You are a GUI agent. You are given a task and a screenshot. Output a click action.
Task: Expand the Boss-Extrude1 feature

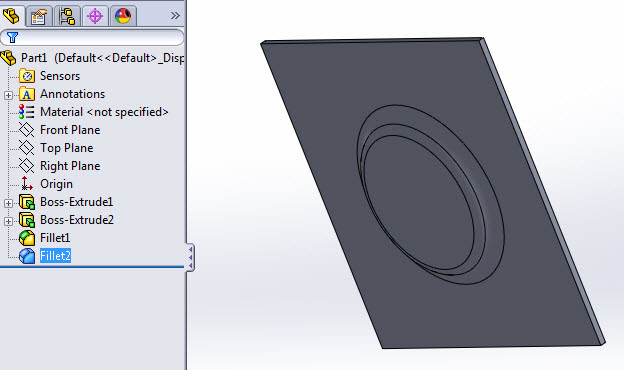[8, 203]
